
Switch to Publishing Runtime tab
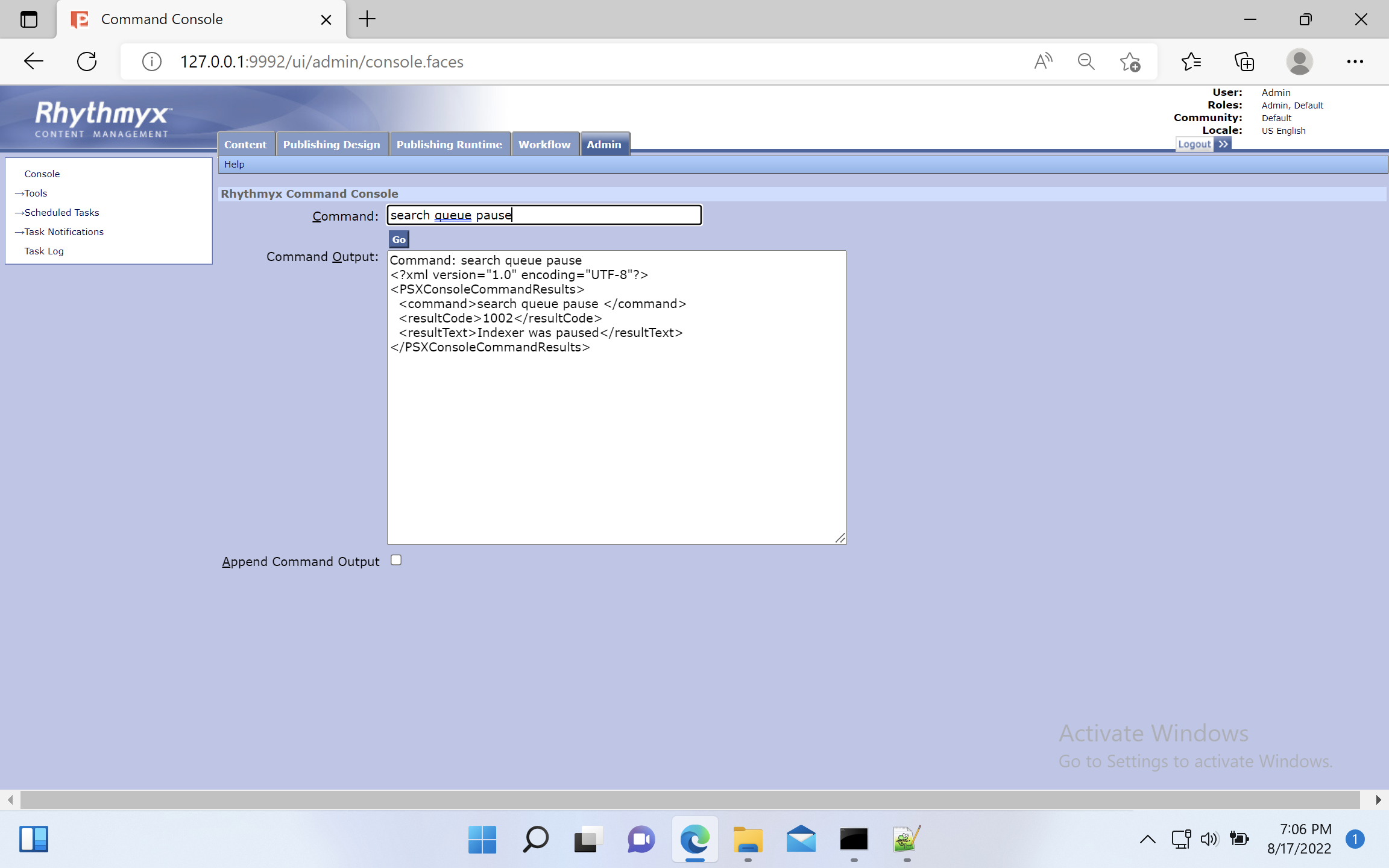pos(449,144)
